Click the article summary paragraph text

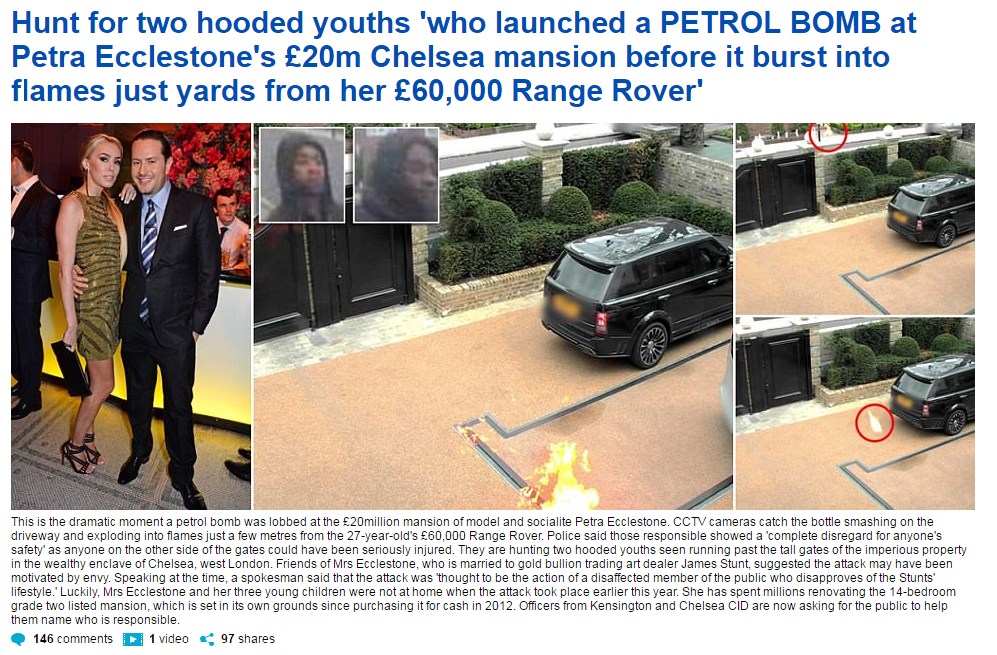[x=488, y=570]
